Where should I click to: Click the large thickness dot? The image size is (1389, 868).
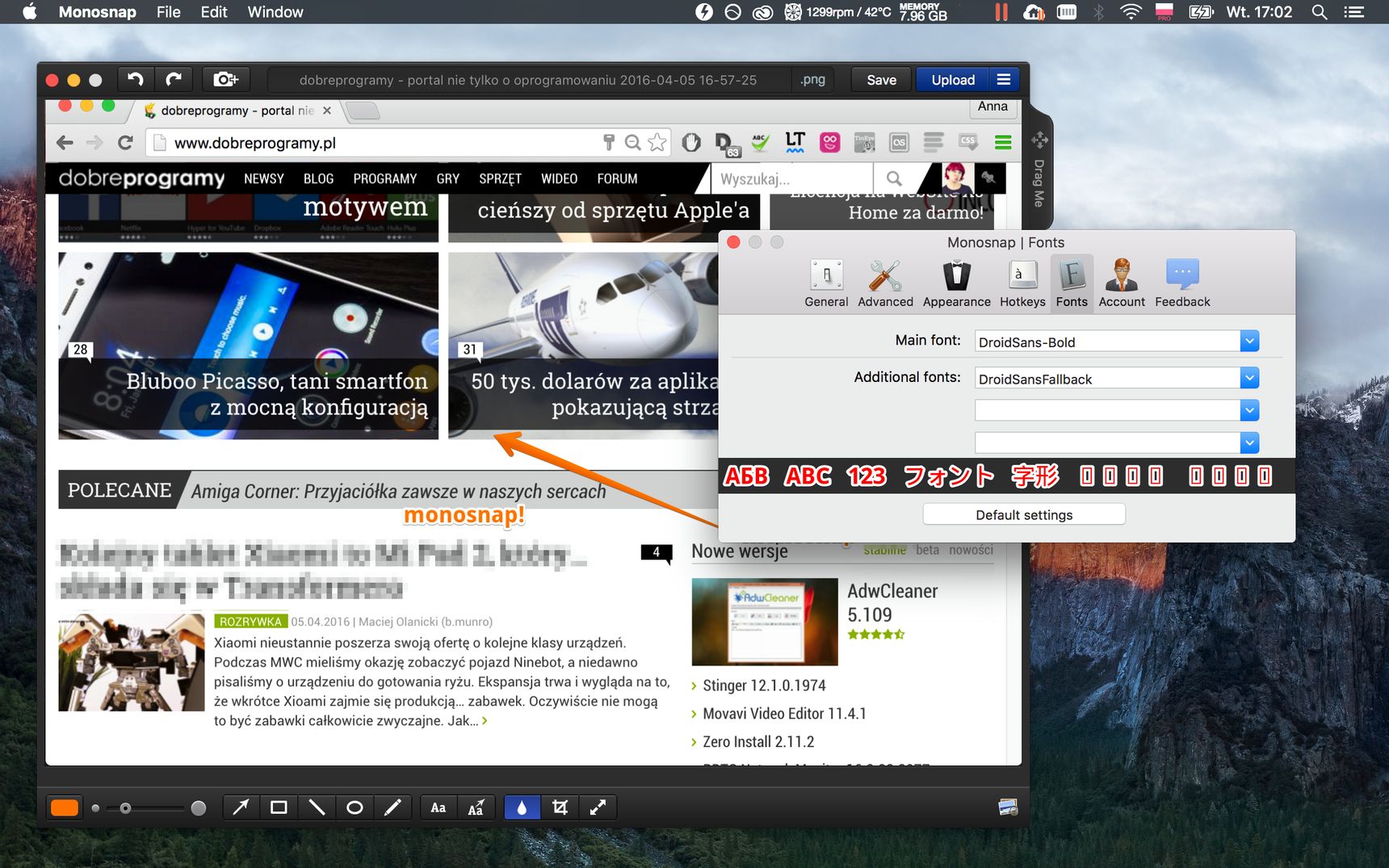click(x=199, y=807)
